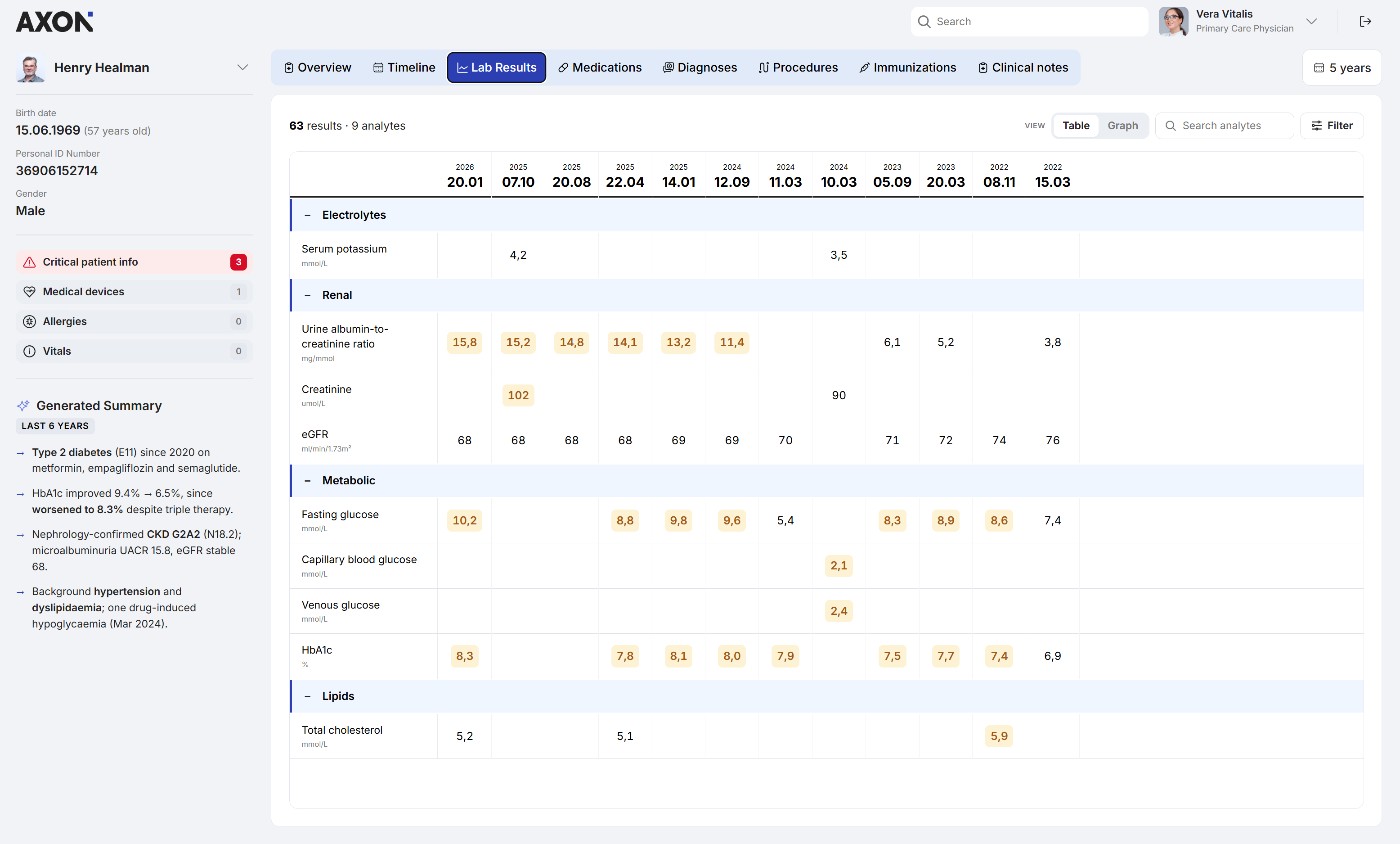1400x844 pixels.
Task: Click the Vitals info icon
Action: pyautogui.click(x=30, y=351)
